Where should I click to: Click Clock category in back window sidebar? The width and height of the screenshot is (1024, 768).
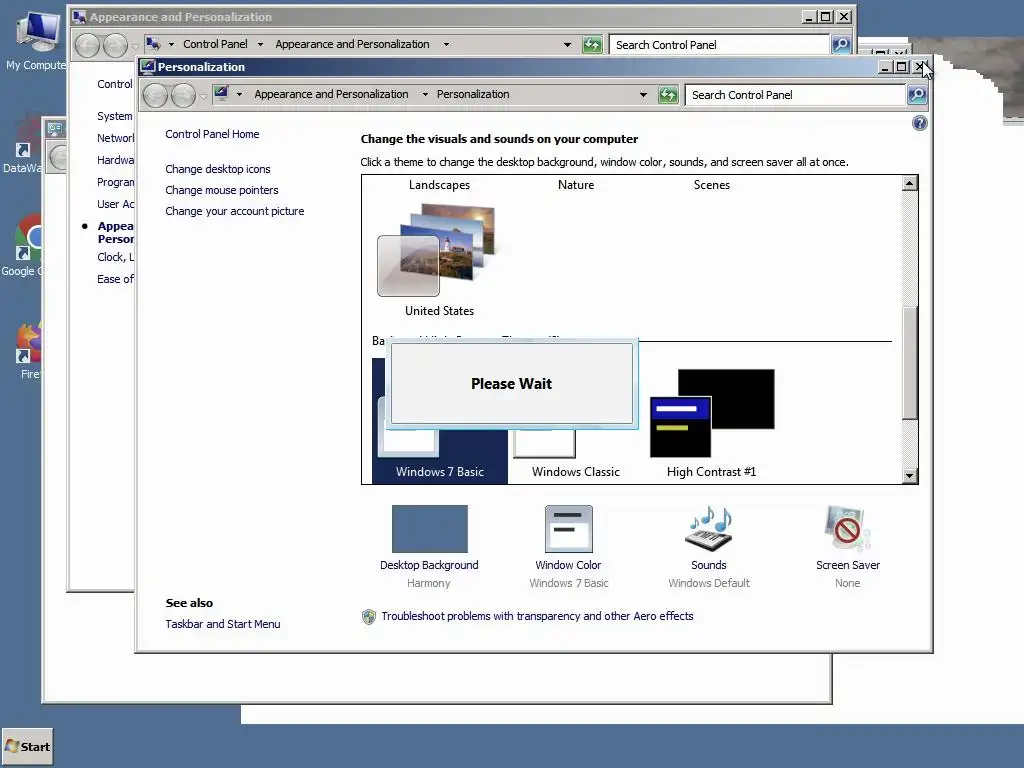pyautogui.click(x=116, y=257)
